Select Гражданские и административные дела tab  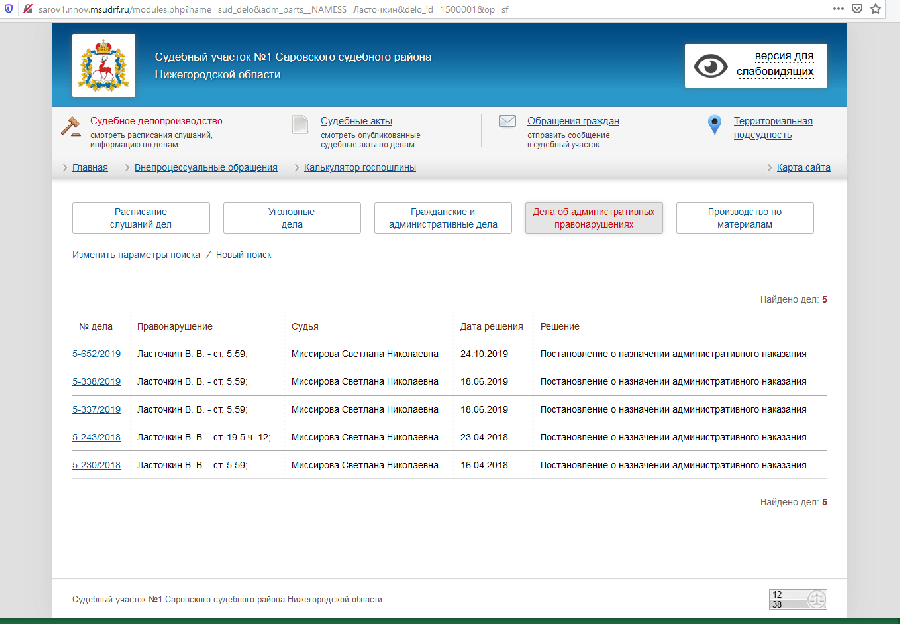pos(443,218)
